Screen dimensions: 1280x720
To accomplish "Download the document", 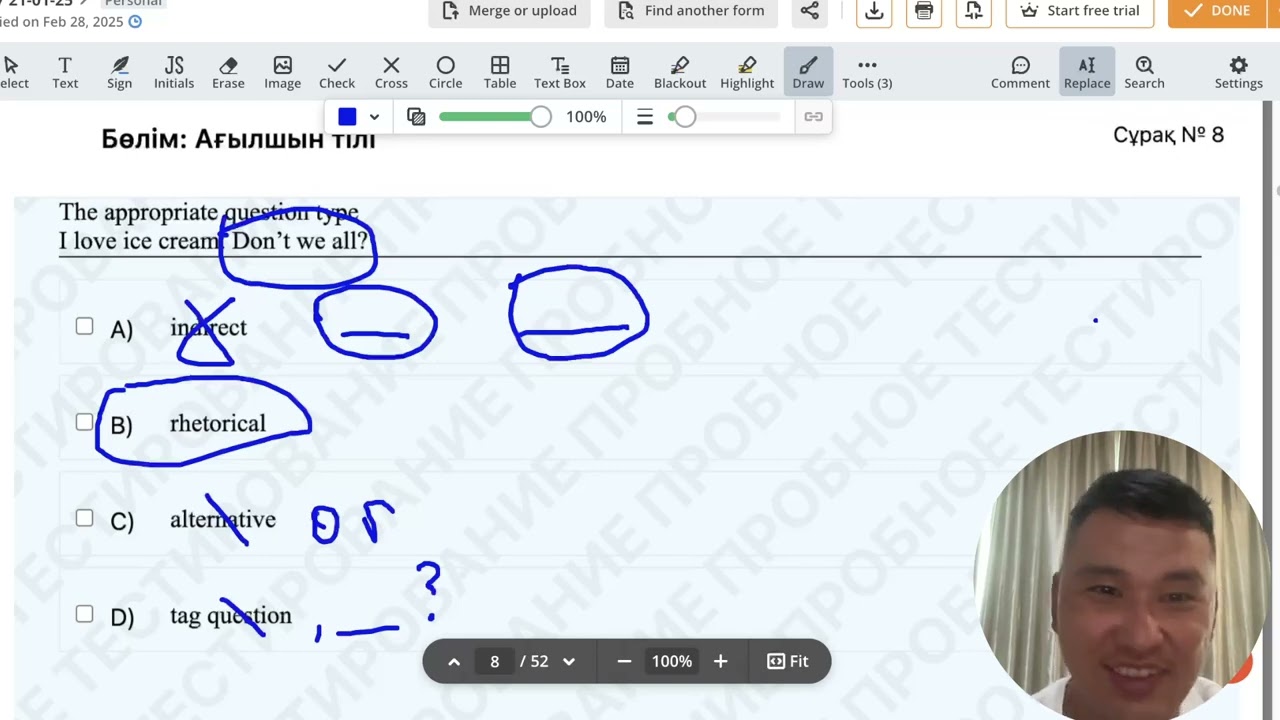I will [874, 11].
